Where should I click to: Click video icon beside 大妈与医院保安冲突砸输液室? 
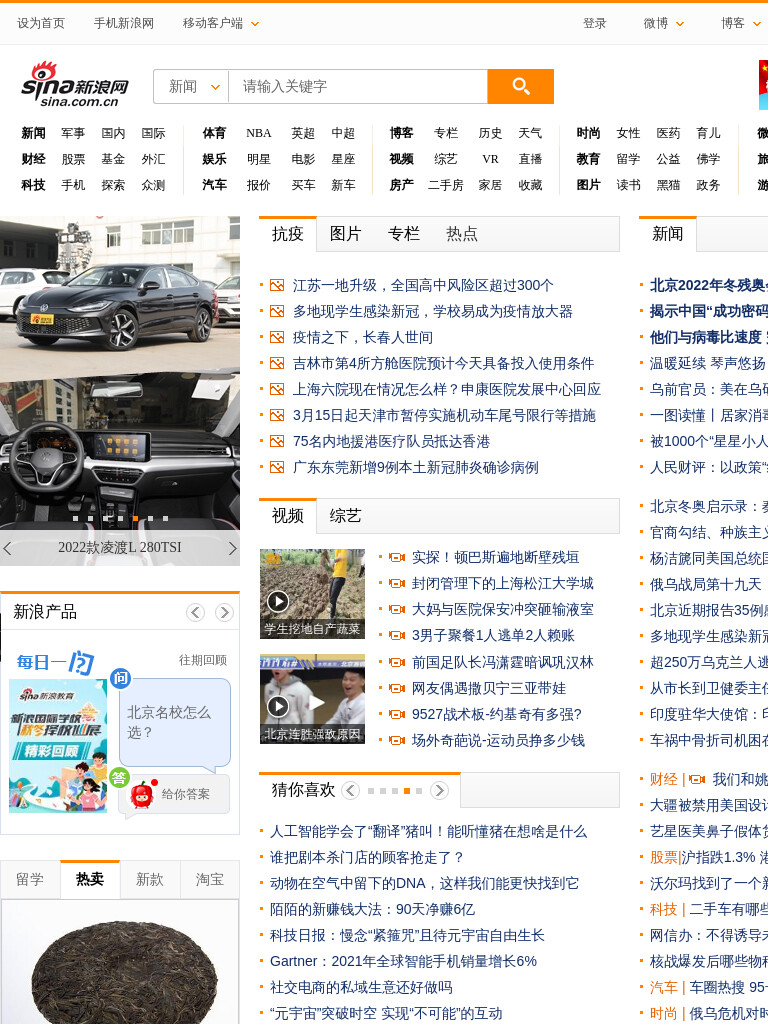pos(396,609)
